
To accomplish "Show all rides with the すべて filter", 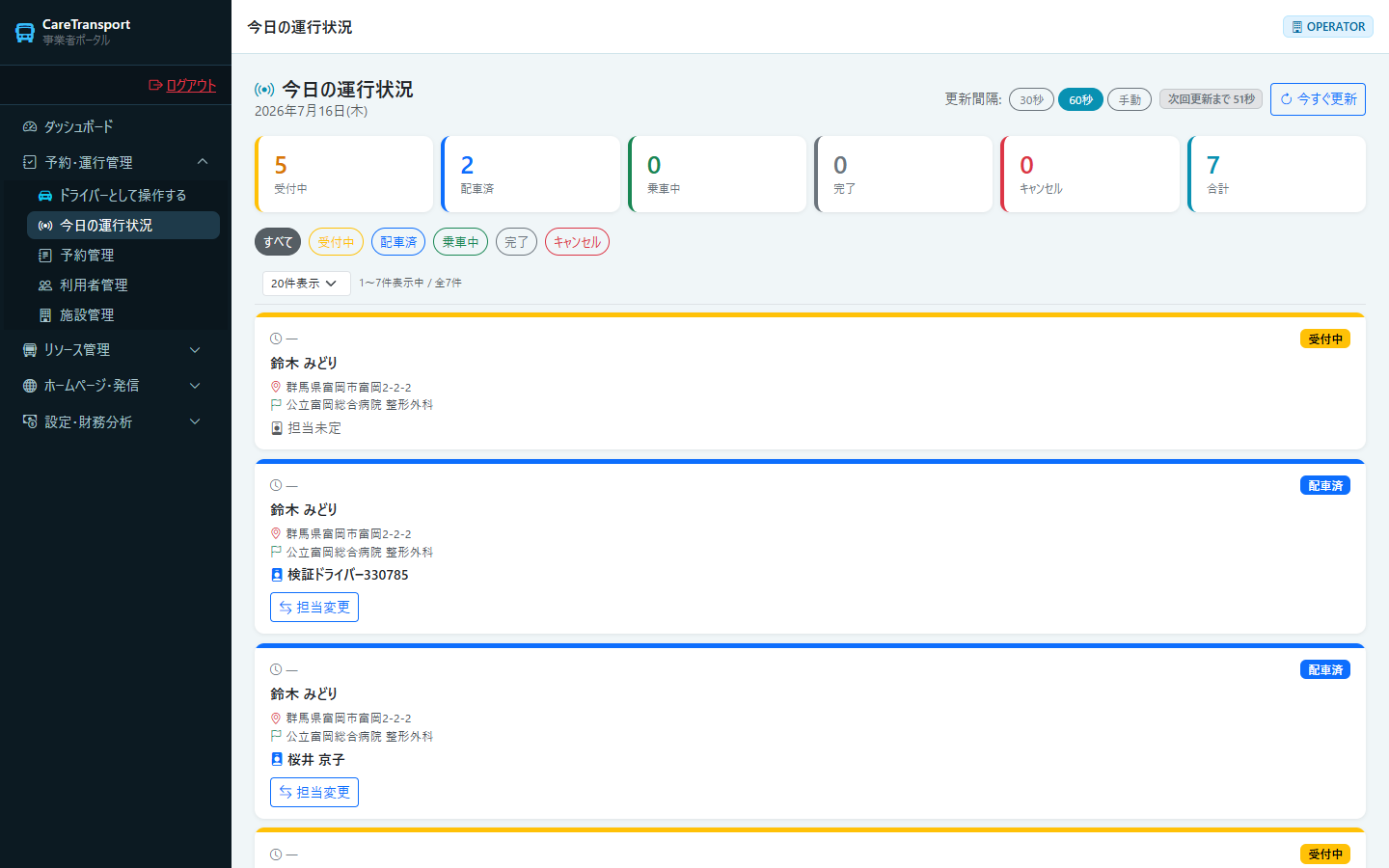I will (x=278, y=242).
